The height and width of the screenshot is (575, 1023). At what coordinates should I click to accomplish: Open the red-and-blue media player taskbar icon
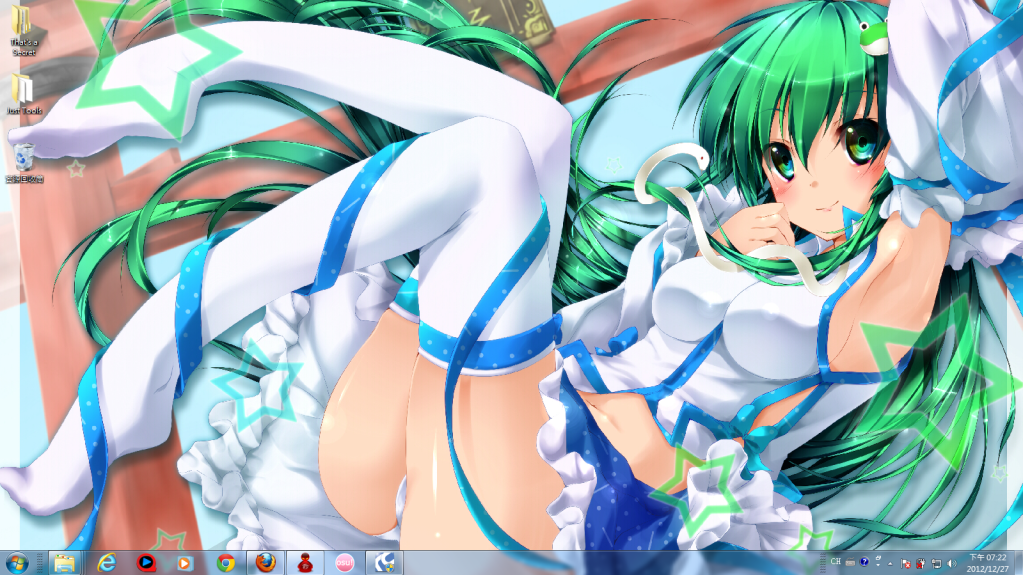(146, 563)
